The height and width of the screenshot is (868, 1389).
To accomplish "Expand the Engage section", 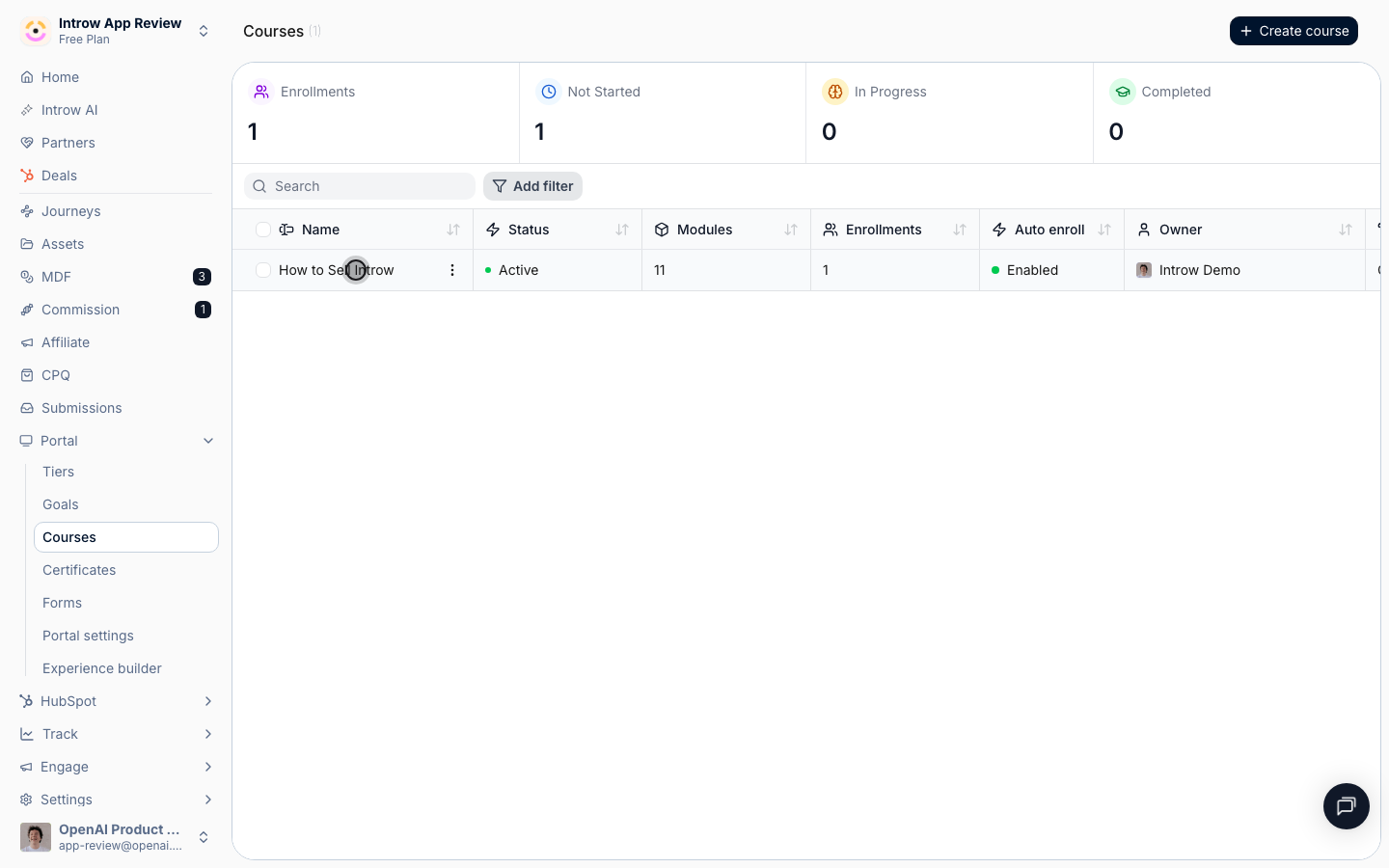I will (208, 767).
